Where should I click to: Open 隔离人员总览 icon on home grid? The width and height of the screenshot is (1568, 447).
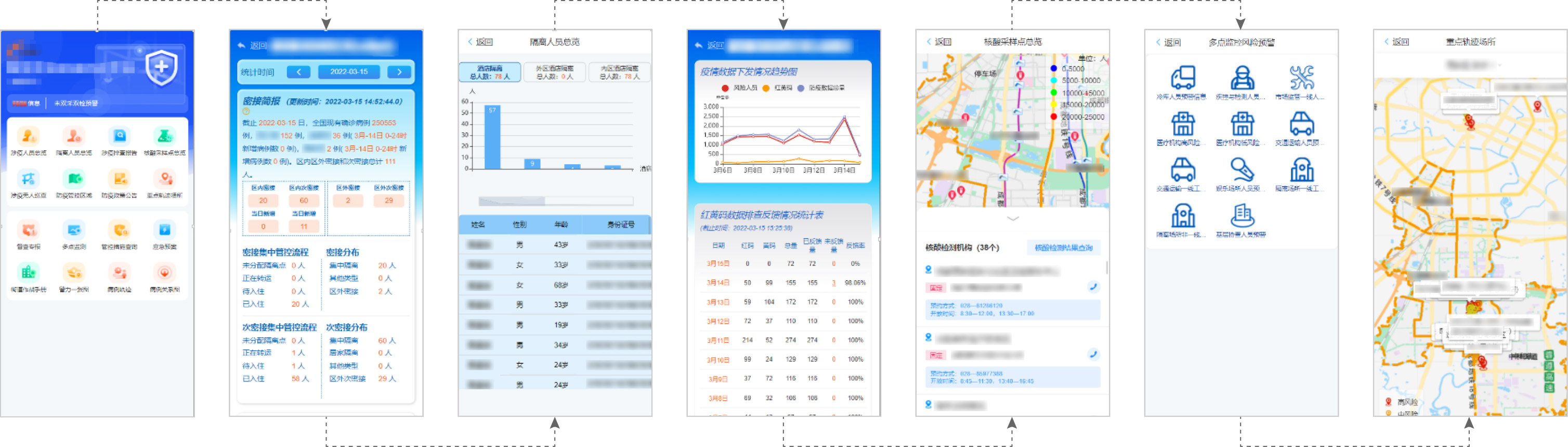coord(74,137)
